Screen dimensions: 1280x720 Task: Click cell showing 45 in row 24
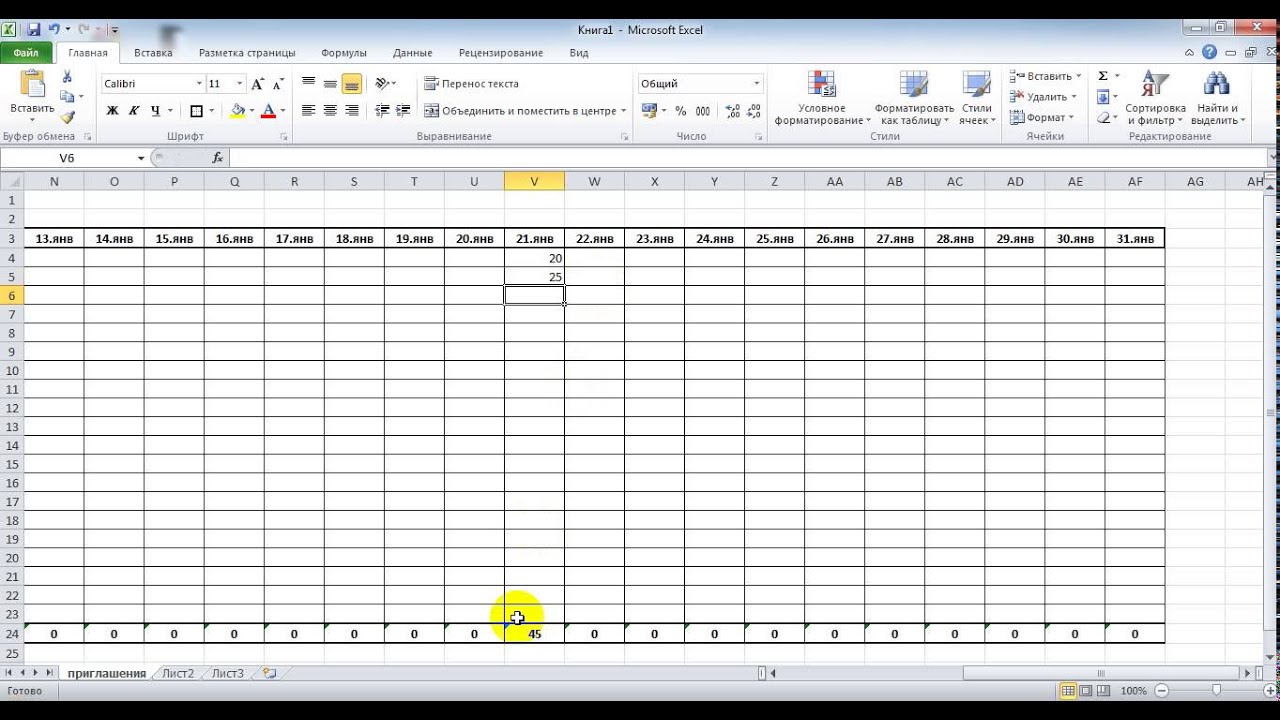pyautogui.click(x=534, y=634)
